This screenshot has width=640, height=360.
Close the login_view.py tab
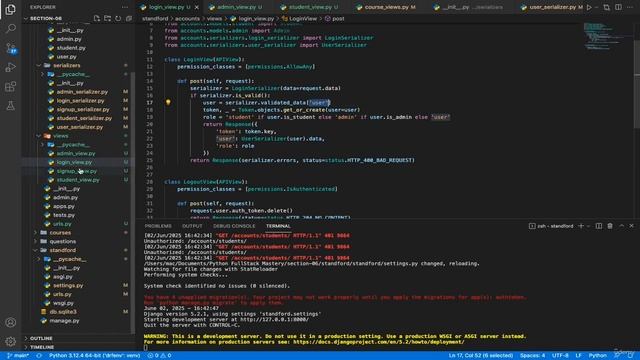pos(197,7)
